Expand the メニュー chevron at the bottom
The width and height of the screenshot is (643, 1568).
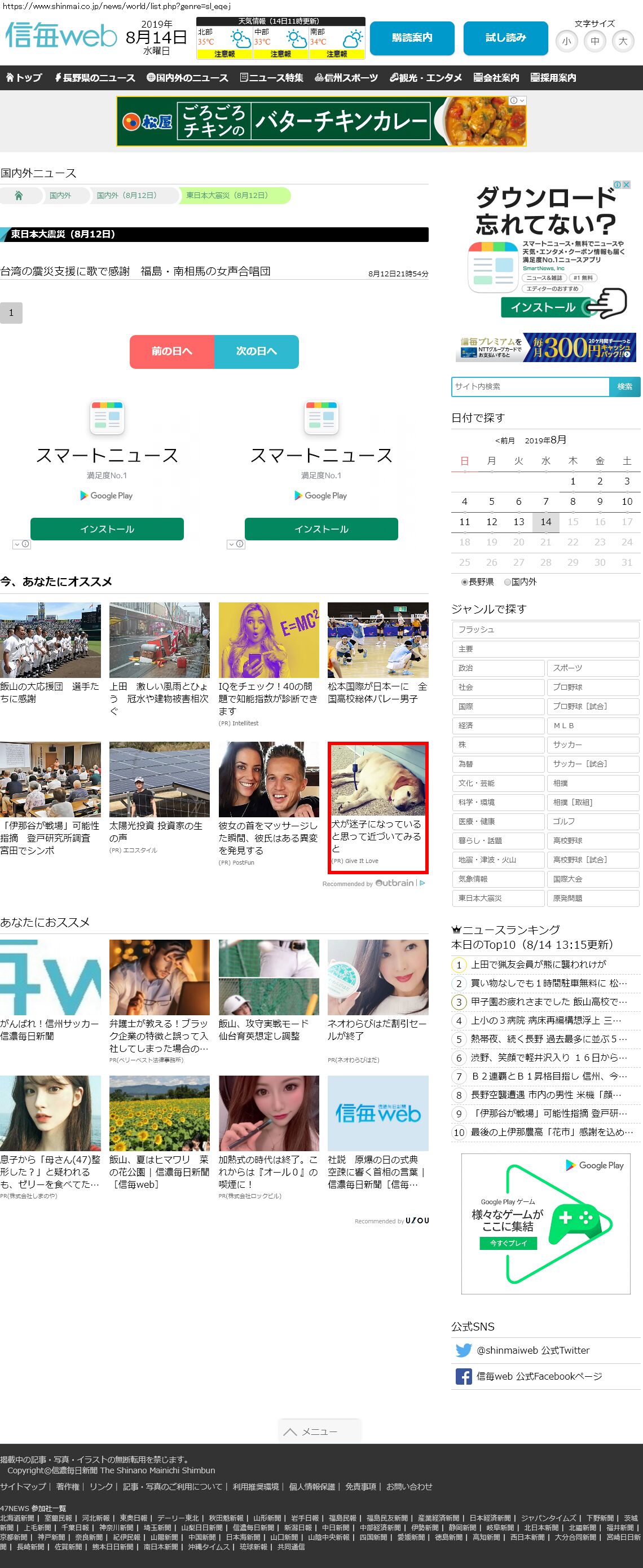(x=290, y=1432)
